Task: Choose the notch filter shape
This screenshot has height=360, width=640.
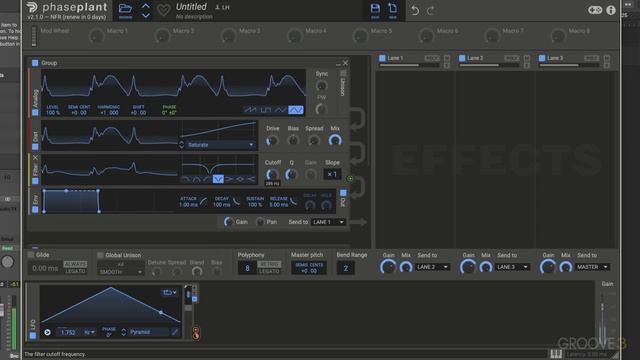Action: [x=218, y=179]
